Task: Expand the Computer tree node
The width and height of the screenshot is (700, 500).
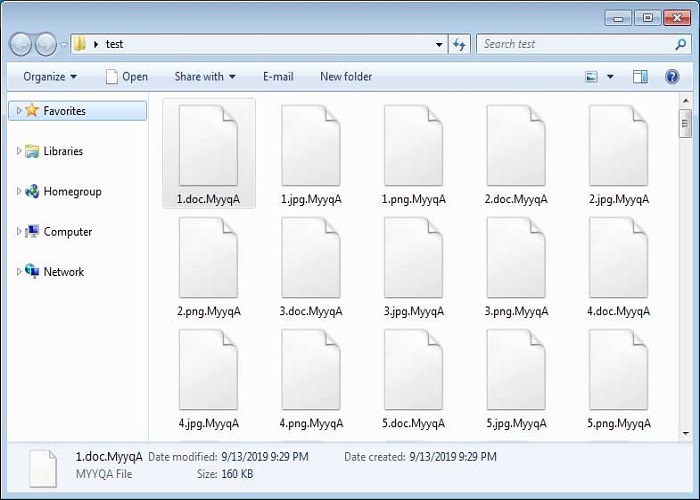Action: (x=18, y=231)
